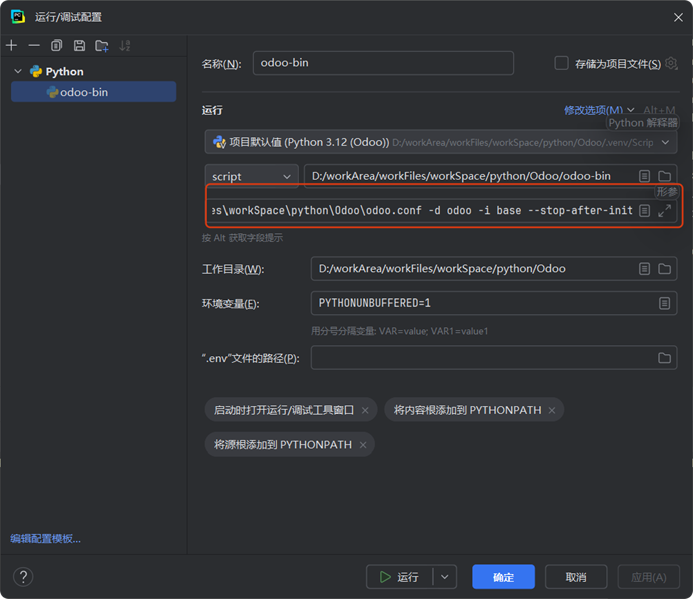693x599 pixels.
Task: Save the configuration using the floppy disk icon
Action: (79, 45)
